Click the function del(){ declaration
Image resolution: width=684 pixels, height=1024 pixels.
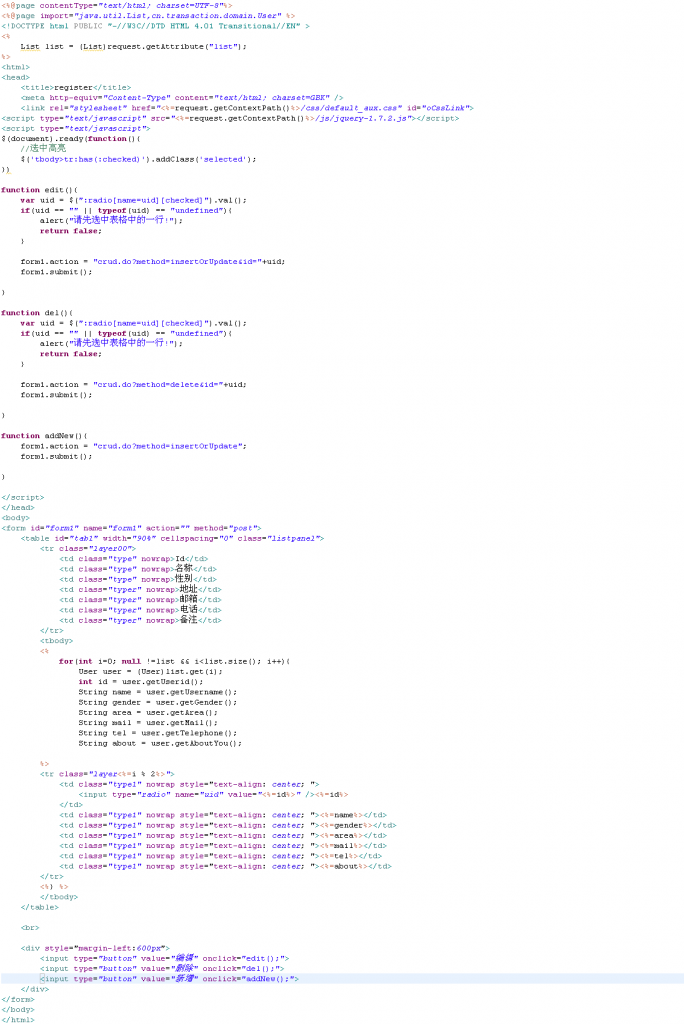(37, 312)
